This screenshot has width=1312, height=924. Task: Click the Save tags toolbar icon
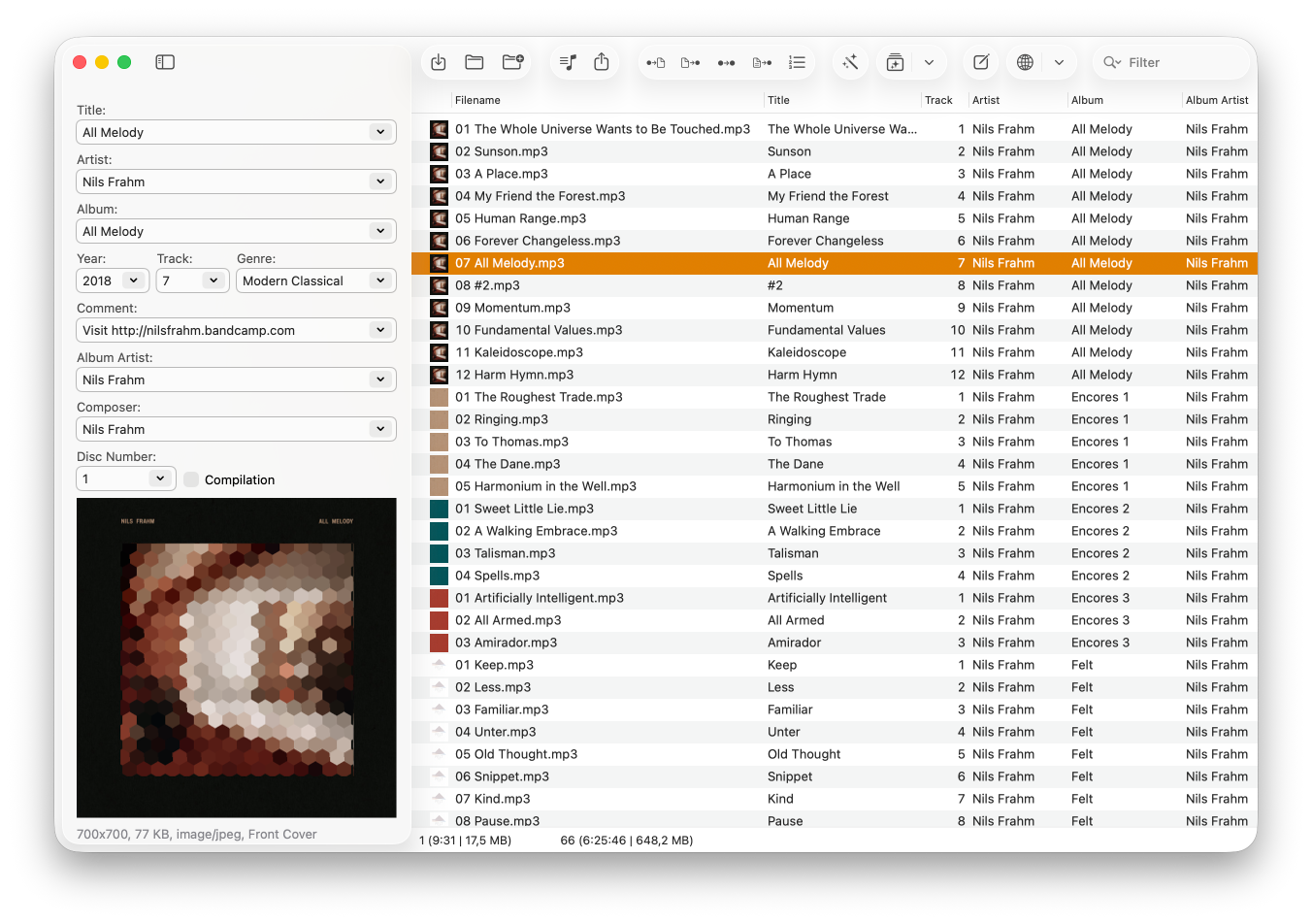point(439,62)
